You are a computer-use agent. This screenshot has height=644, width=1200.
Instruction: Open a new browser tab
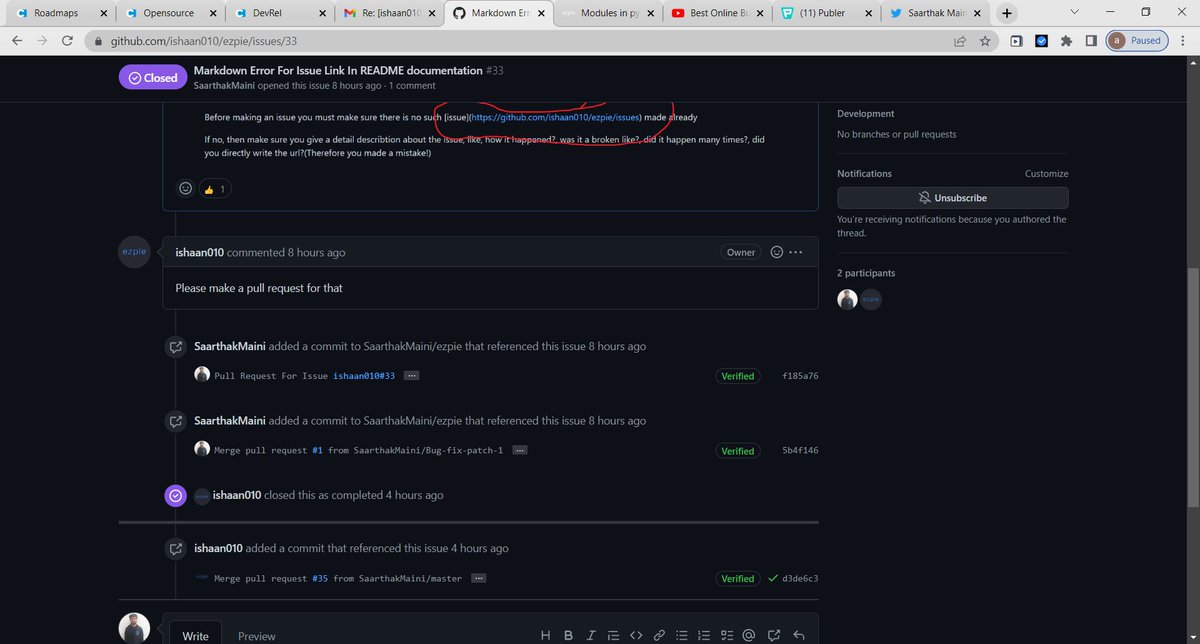click(x=1006, y=13)
